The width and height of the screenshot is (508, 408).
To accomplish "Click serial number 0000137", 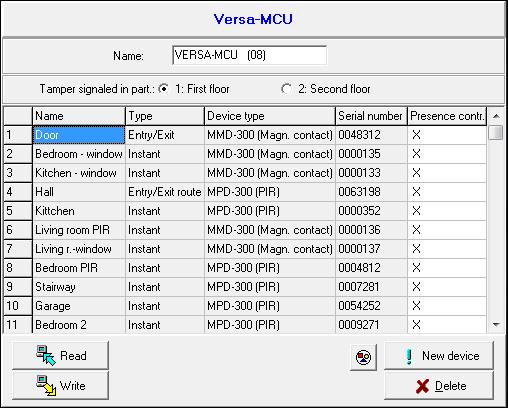I will click(x=371, y=249).
